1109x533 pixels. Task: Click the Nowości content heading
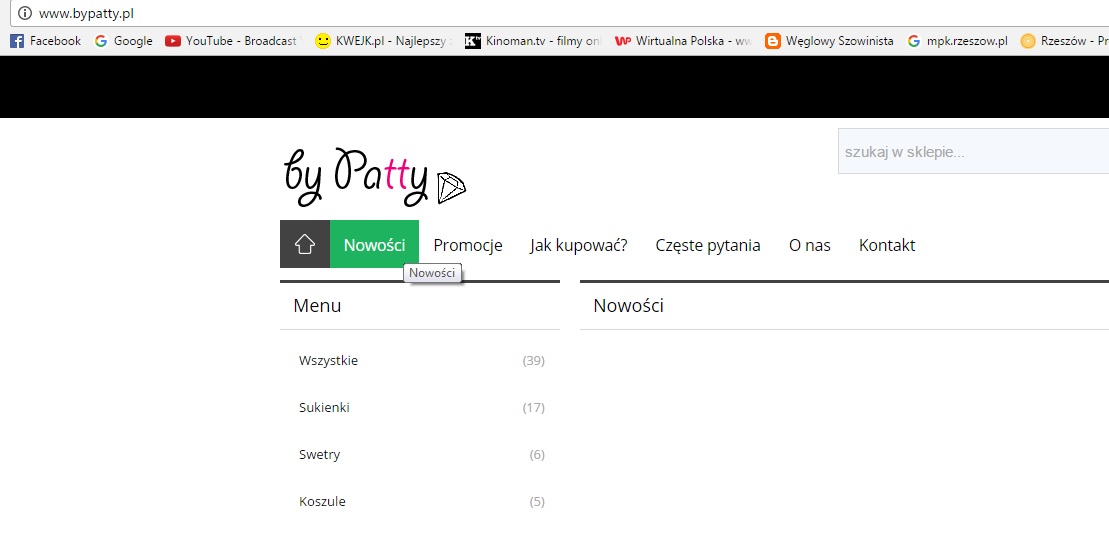pos(628,305)
